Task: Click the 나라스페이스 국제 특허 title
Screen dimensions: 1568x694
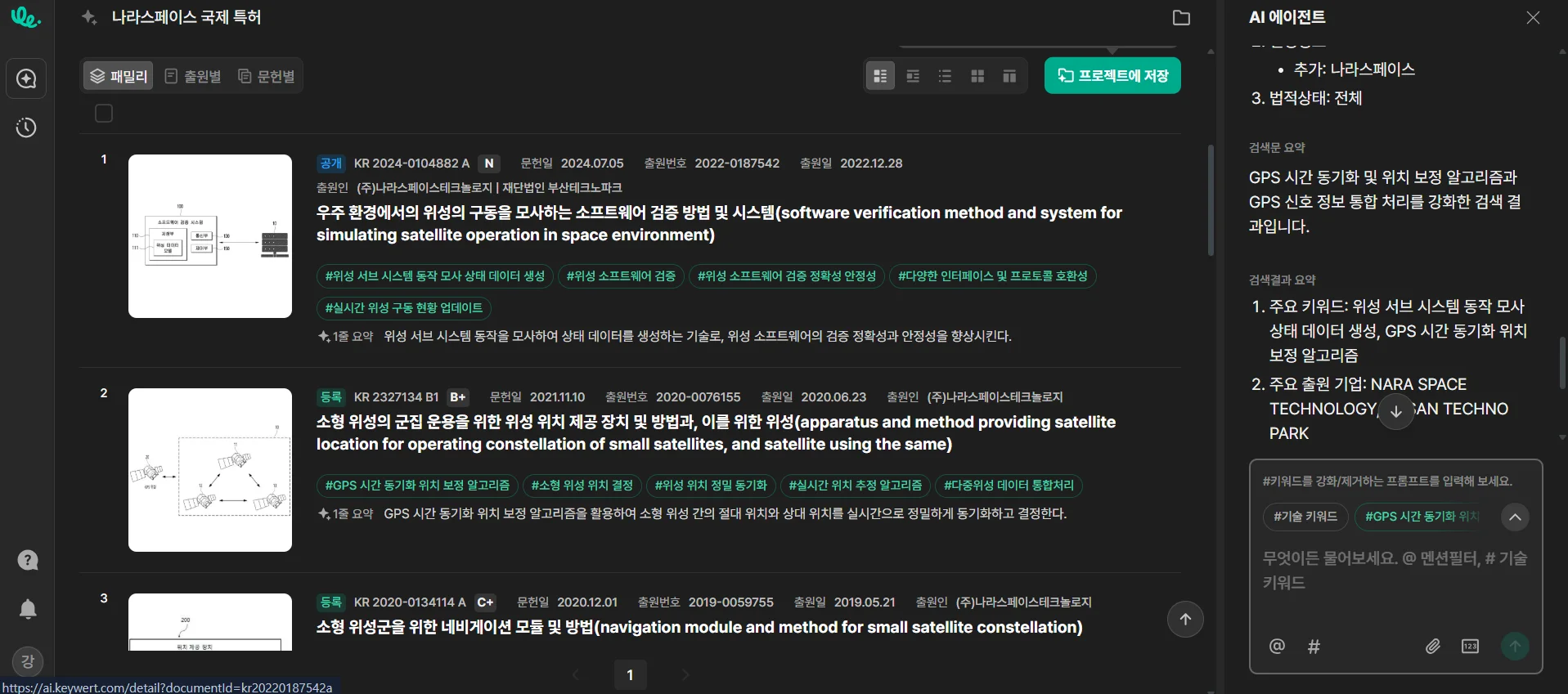Action: pyautogui.click(x=186, y=17)
